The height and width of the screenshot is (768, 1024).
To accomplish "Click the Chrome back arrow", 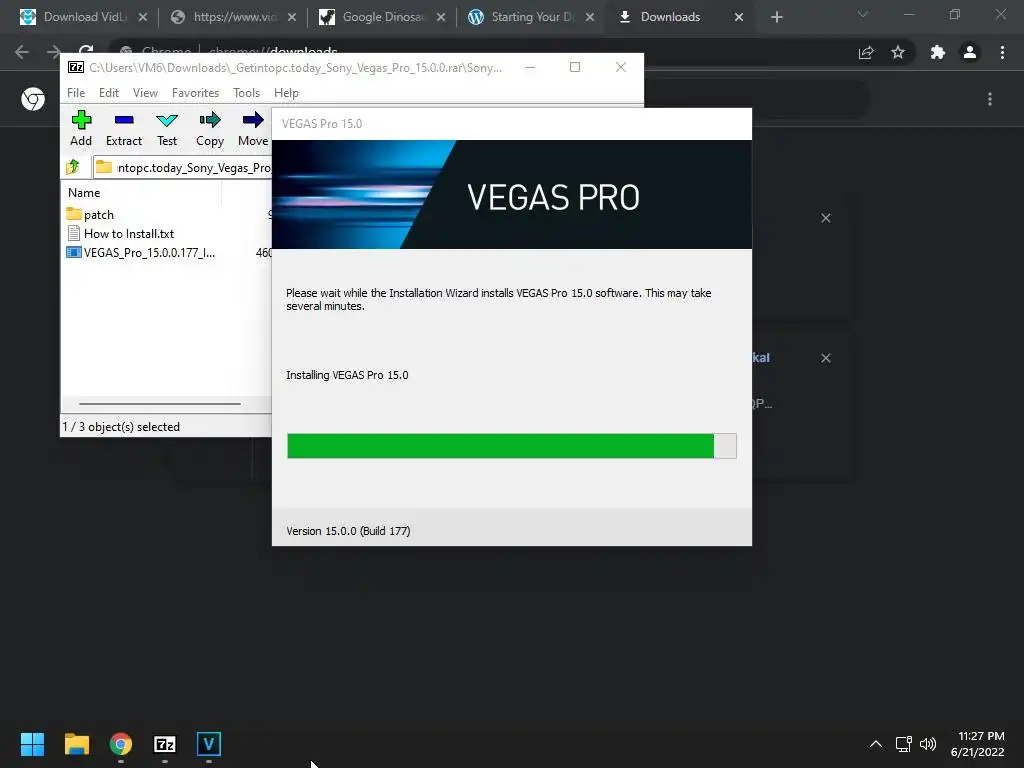I will tap(22, 52).
